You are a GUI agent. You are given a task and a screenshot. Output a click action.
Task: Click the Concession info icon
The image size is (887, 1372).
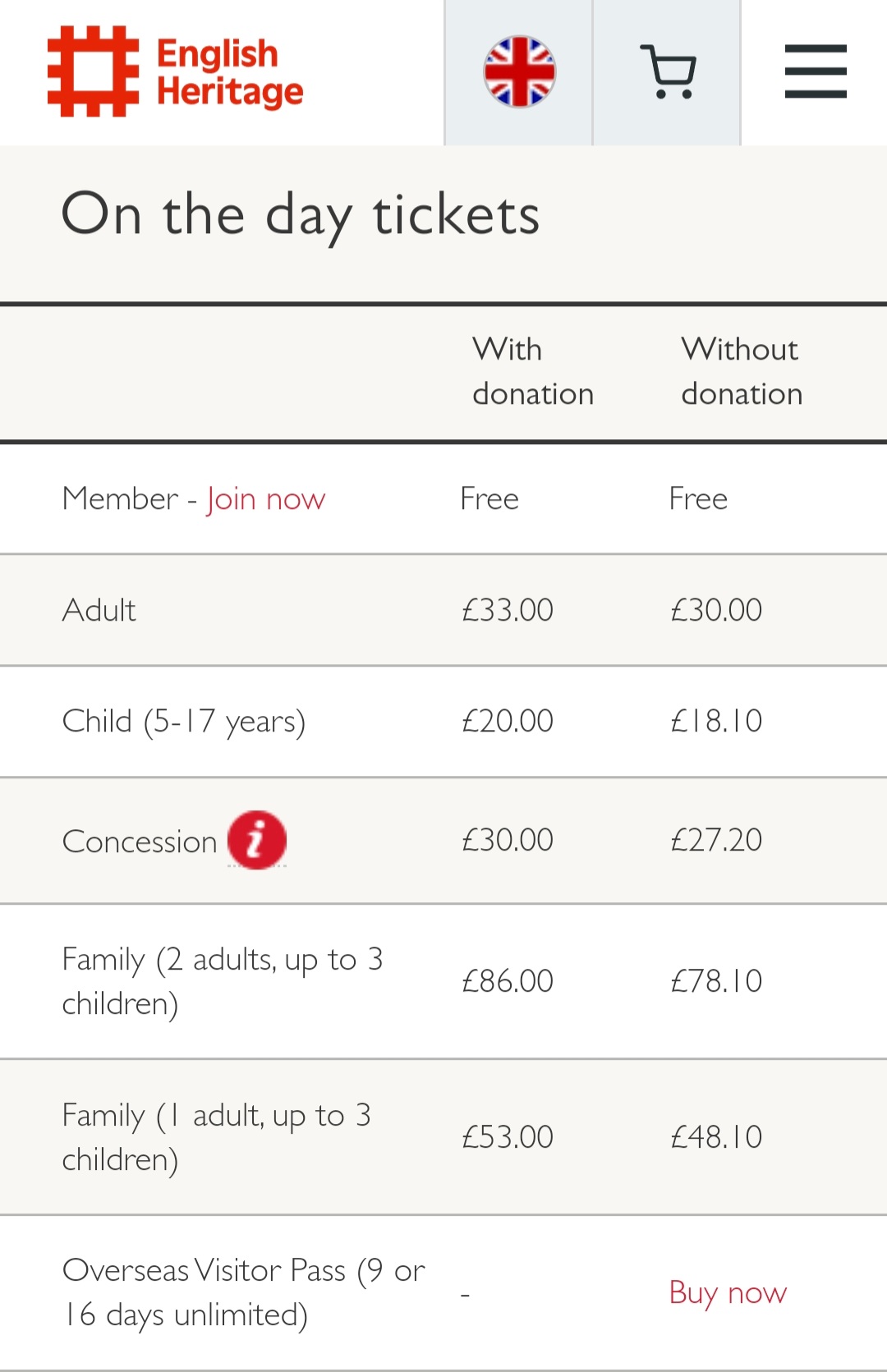(x=257, y=840)
